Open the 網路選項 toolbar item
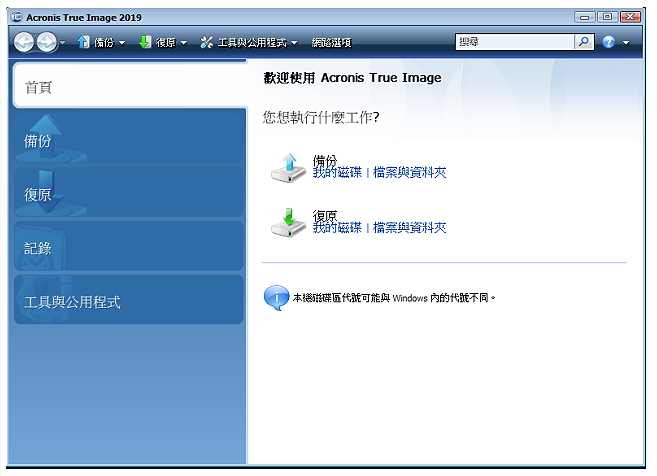The width and height of the screenshot is (657, 476). [x=331, y=43]
